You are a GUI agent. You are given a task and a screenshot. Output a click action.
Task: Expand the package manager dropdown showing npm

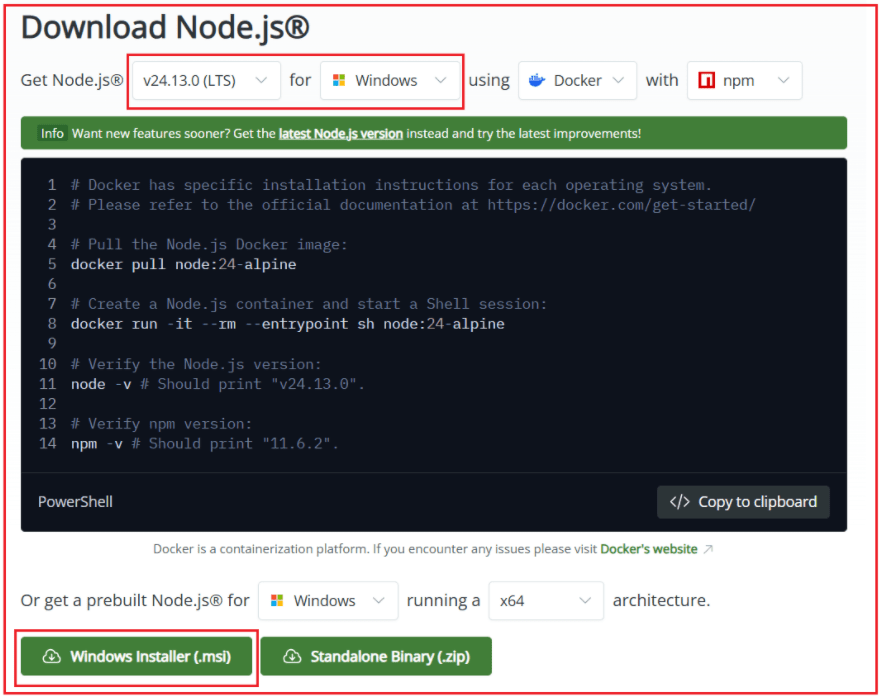(x=744, y=80)
